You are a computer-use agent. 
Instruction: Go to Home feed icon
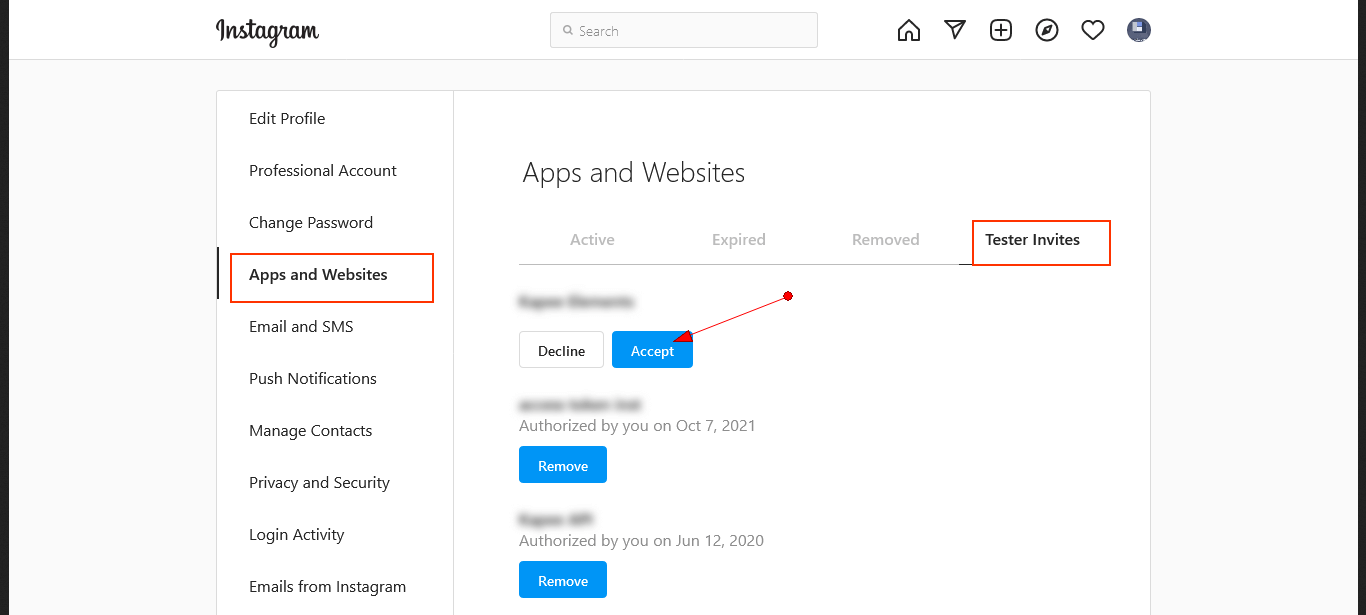pos(908,31)
